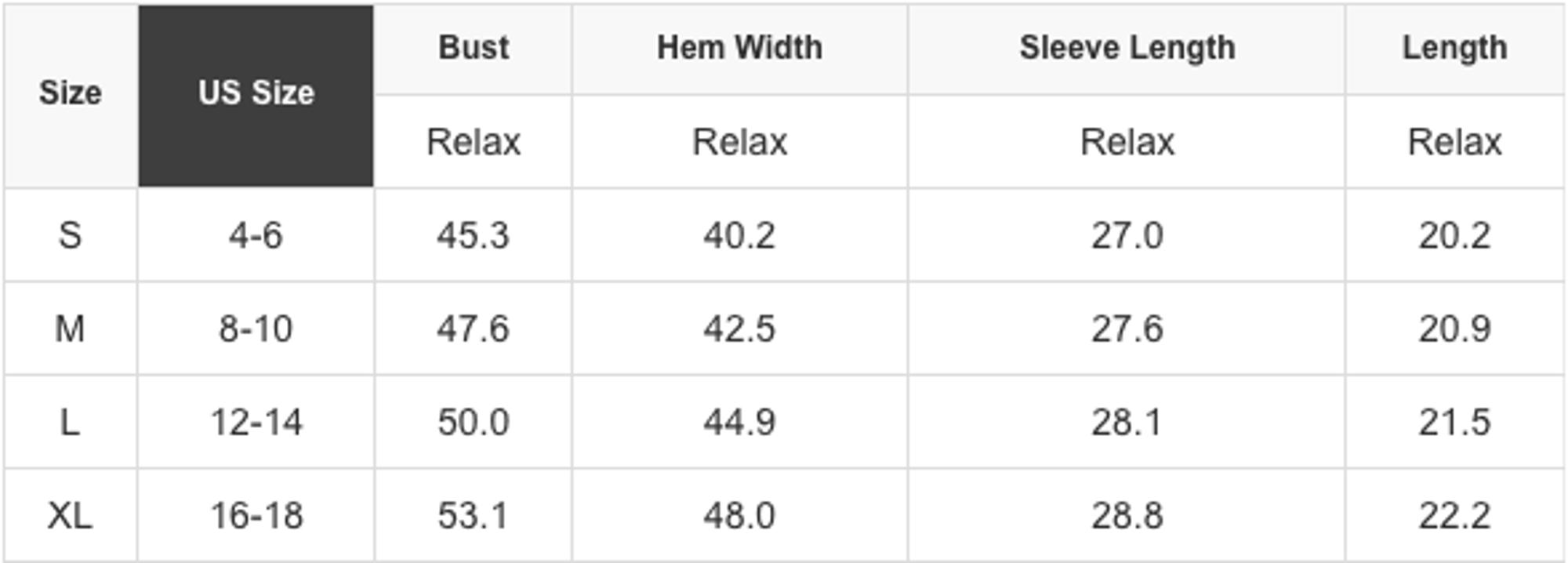
Task: Select the 8-10 US size cell
Action: tap(256, 329)
